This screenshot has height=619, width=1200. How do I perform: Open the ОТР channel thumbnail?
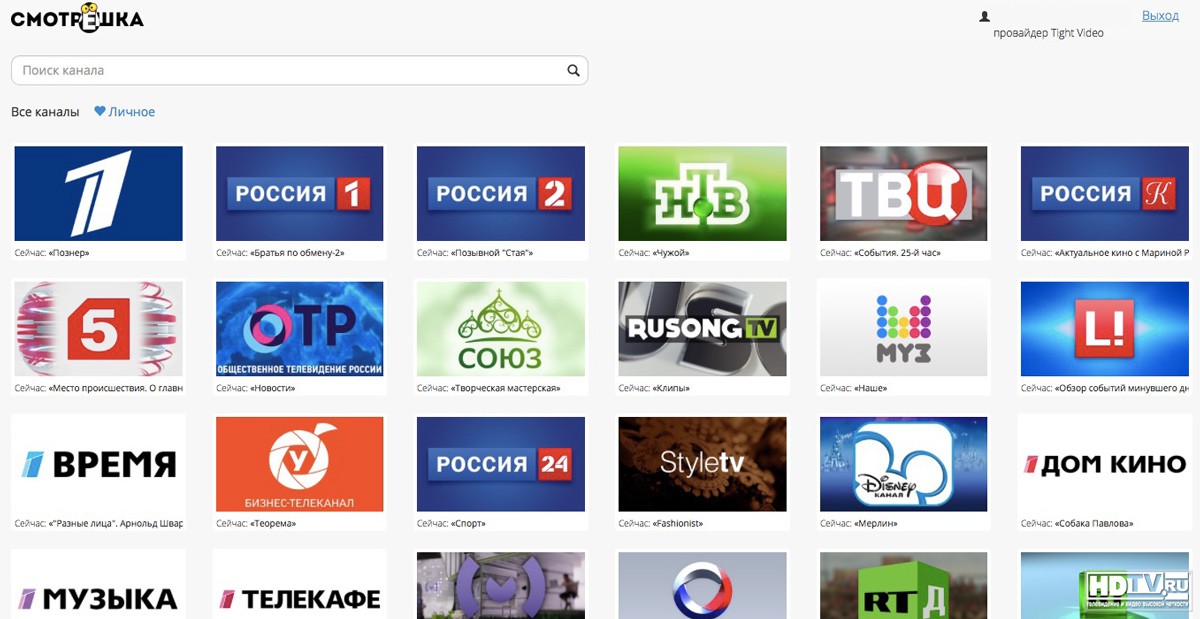tap(300, 329)
